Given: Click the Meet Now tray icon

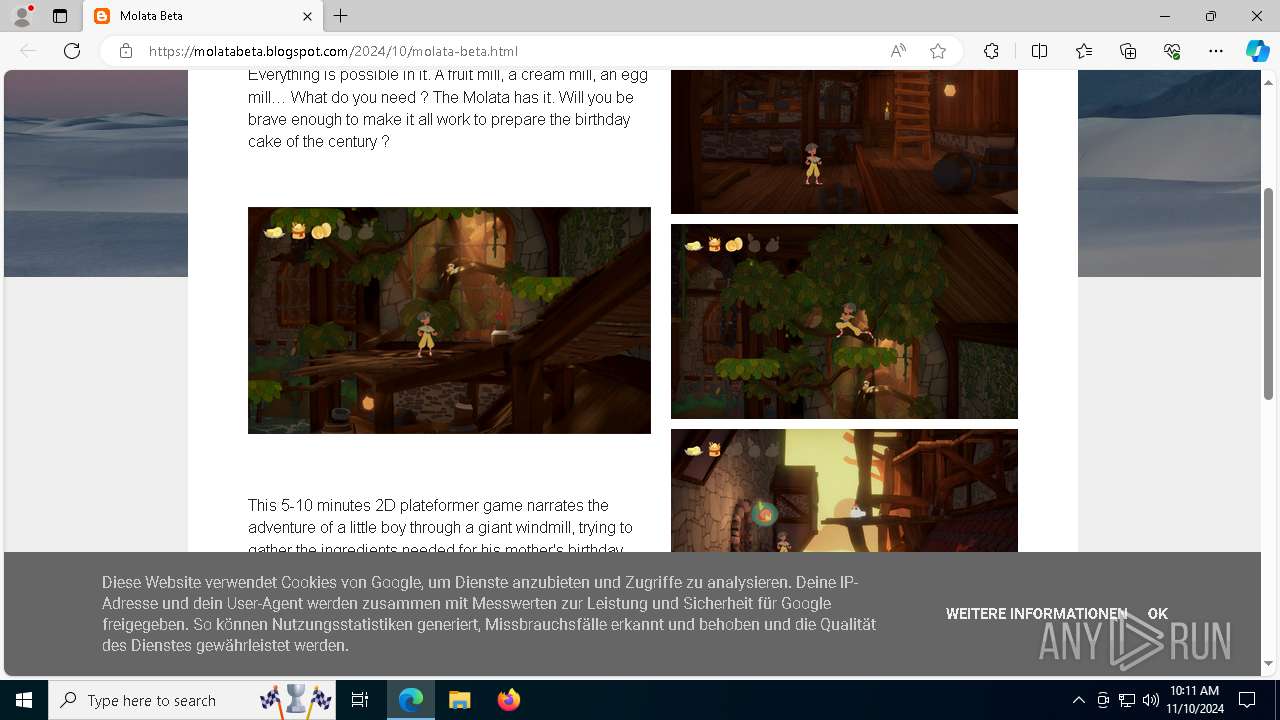Looking at the screenshot, I should 1103,700.
